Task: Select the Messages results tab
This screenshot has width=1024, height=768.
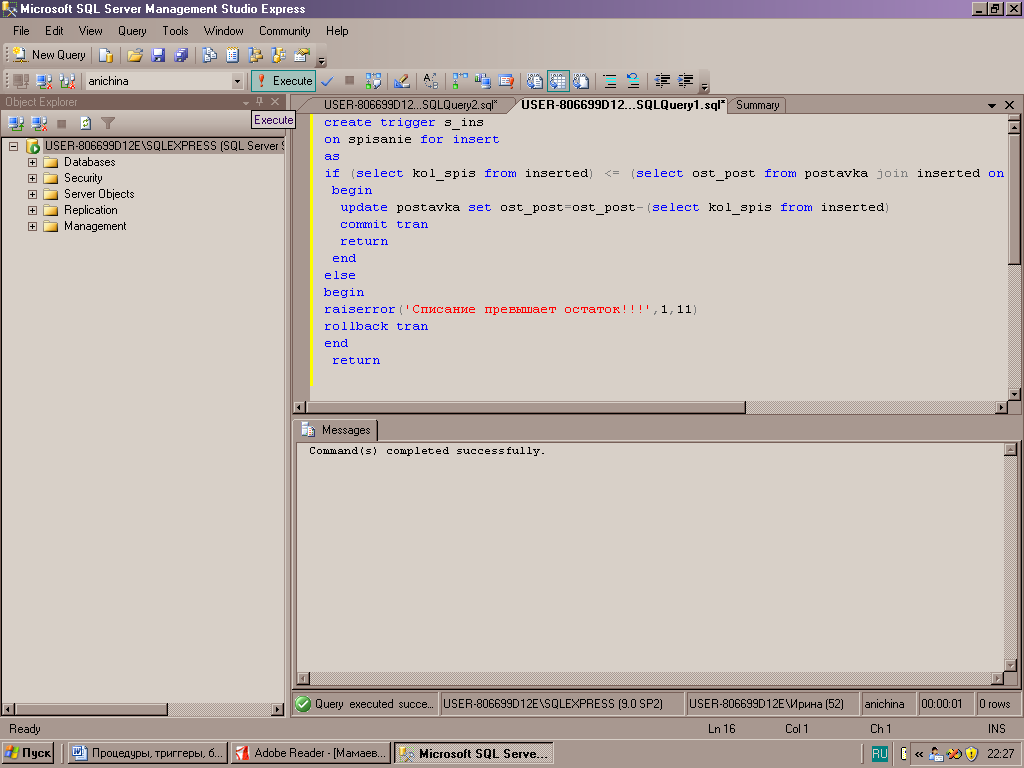Action: pos(336,430)
